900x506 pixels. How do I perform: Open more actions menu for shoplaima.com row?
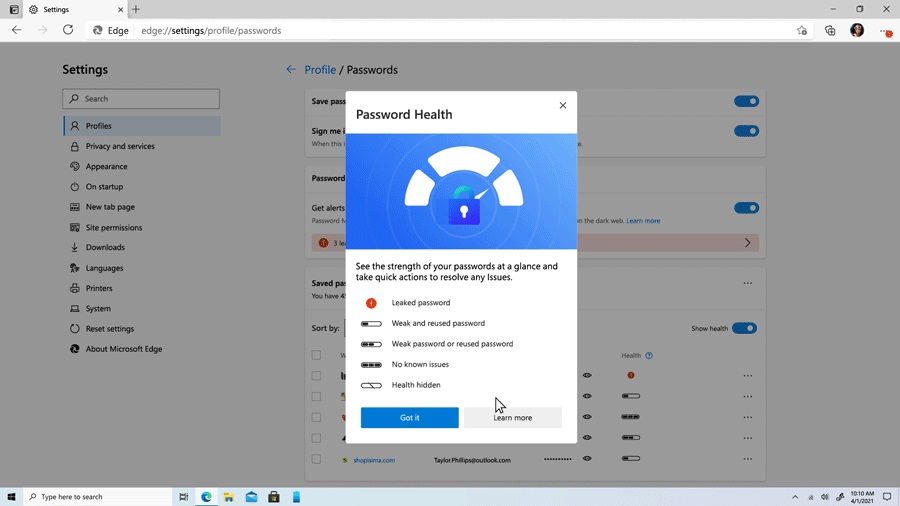747,459
